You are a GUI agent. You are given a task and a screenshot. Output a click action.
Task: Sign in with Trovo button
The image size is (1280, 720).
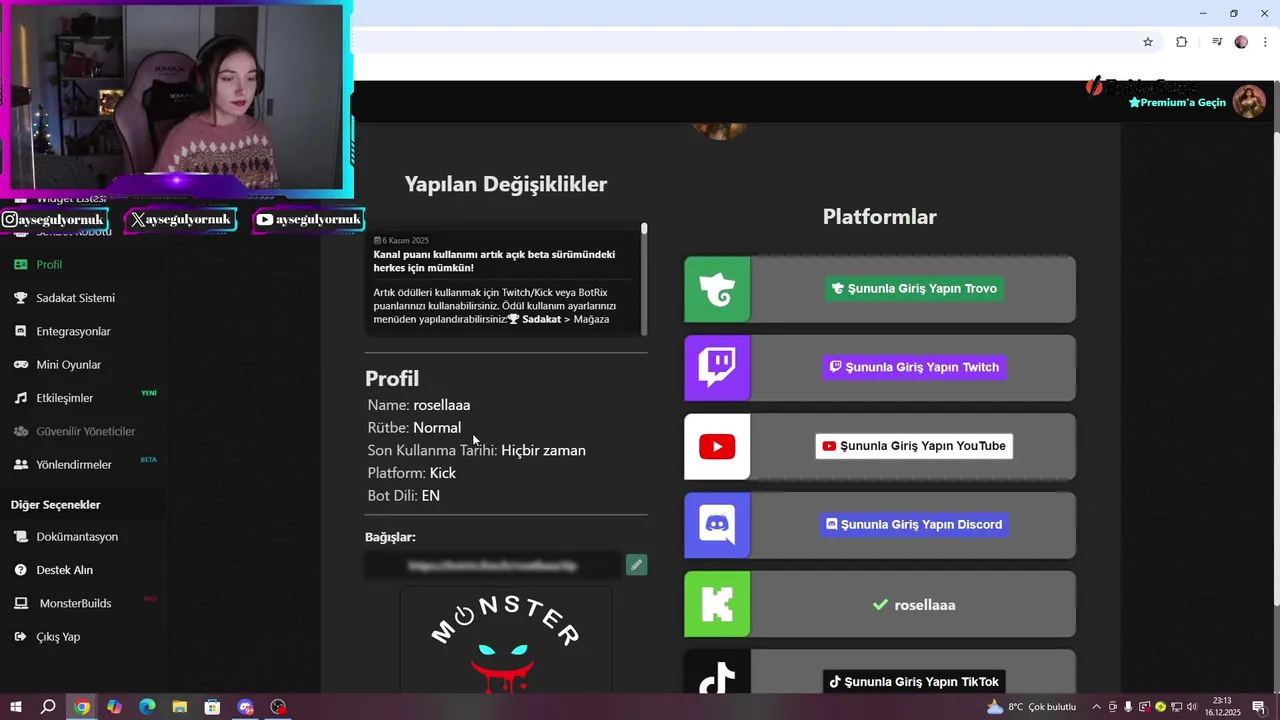click(x=914, y=289)
